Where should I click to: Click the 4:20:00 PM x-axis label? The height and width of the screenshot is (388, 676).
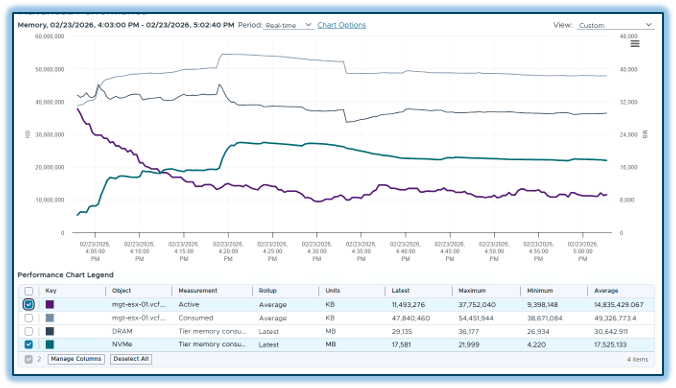(x=228, y=251)
